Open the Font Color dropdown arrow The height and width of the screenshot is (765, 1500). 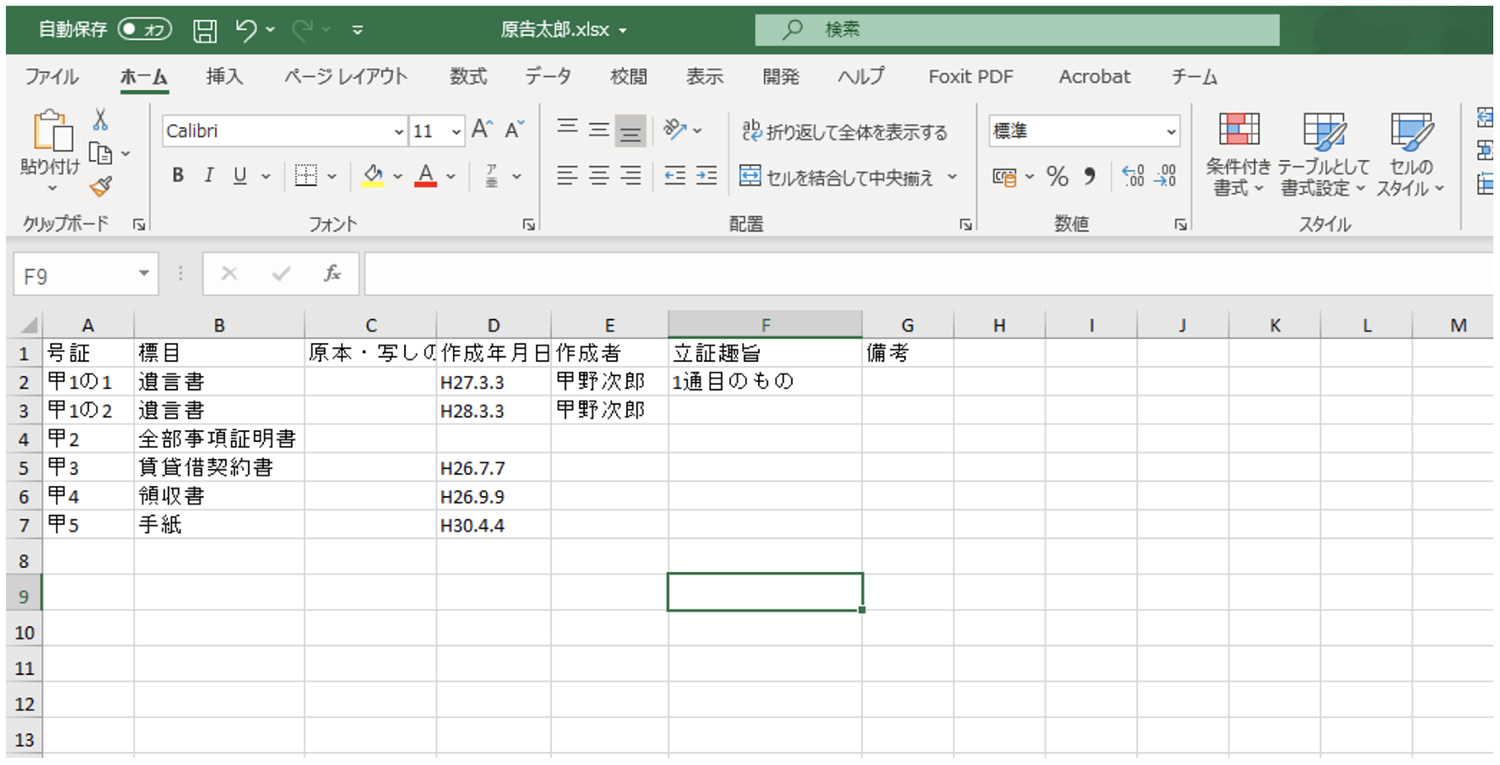click(x=451, y=177)
